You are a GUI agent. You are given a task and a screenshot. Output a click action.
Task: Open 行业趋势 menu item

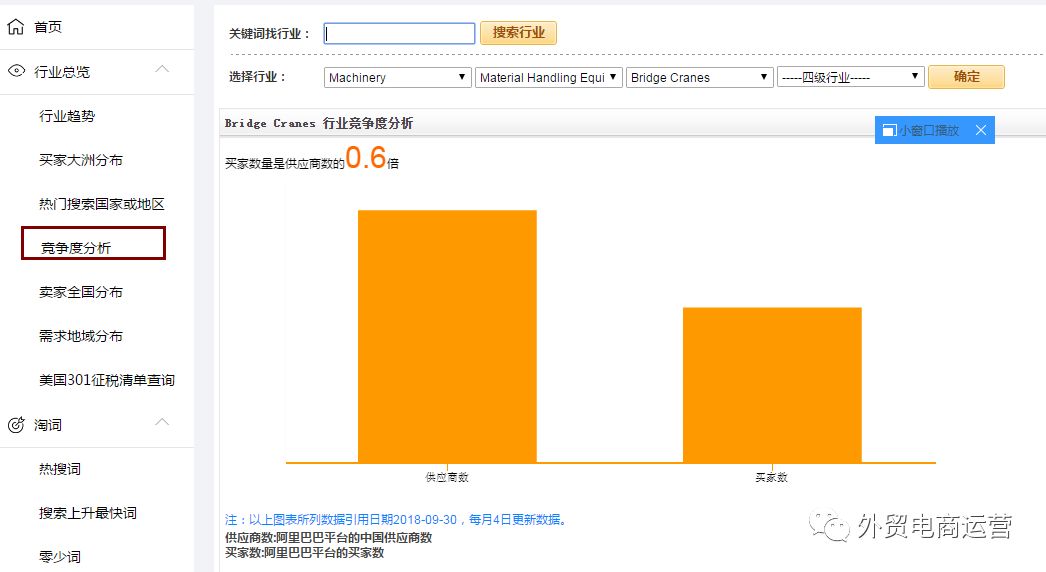tap(67, 116)
